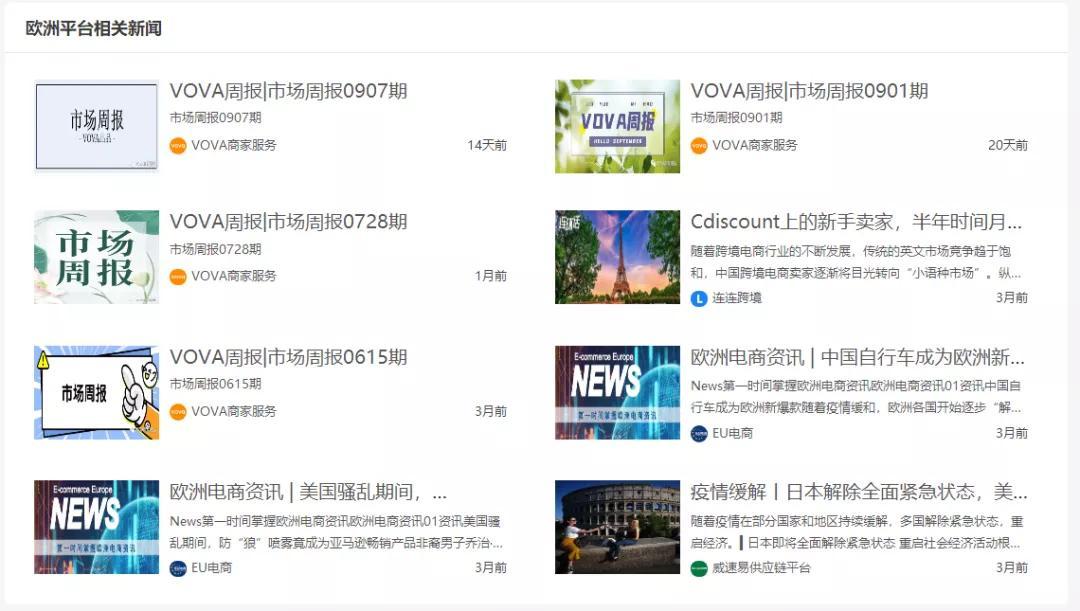
Task: Click the Colosseum thumbnail on 疫情缓解 article
Action: pyautogui.click(x=617, y=526)
